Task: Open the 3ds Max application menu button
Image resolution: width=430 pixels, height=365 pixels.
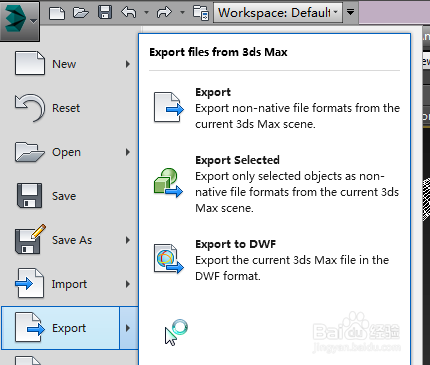Action: coord(20,21)
